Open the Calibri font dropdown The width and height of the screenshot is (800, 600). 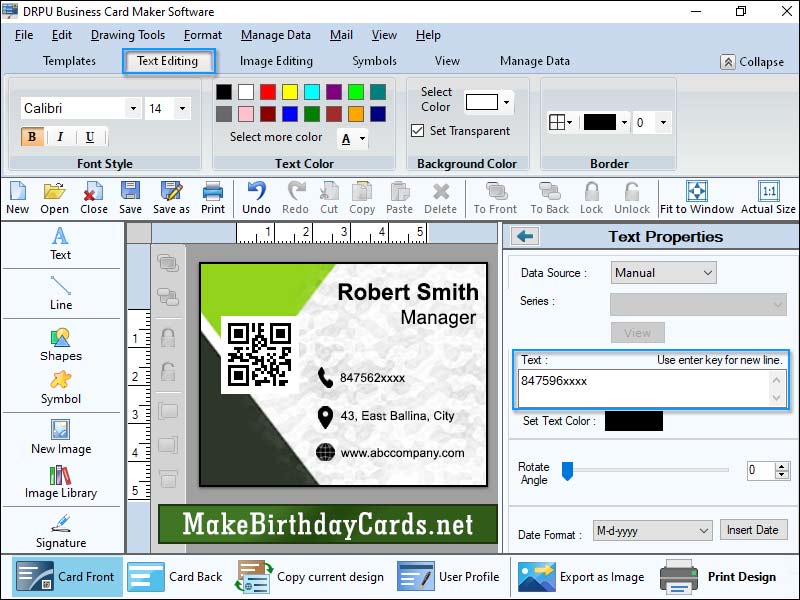pyautogui.click(x=133, y=107)
